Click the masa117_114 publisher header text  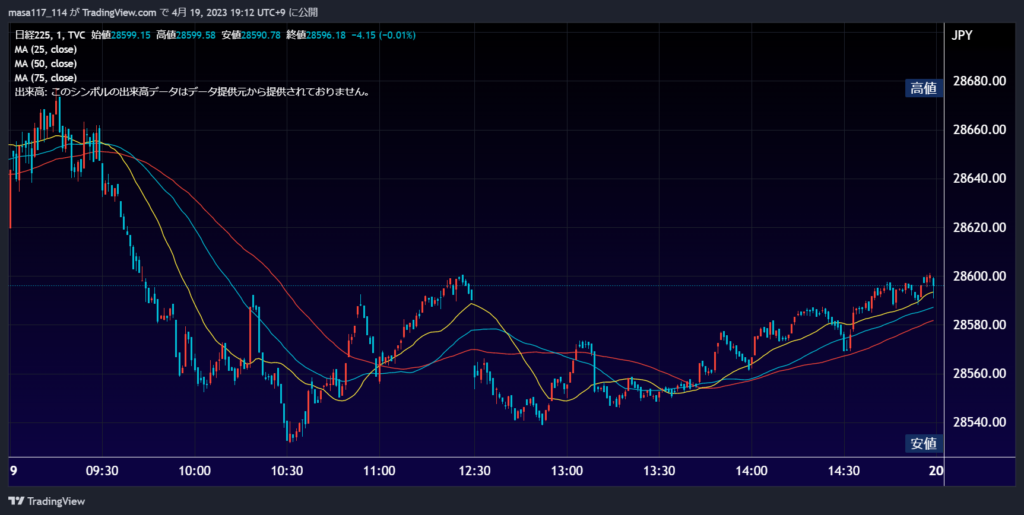pos(37,12)
